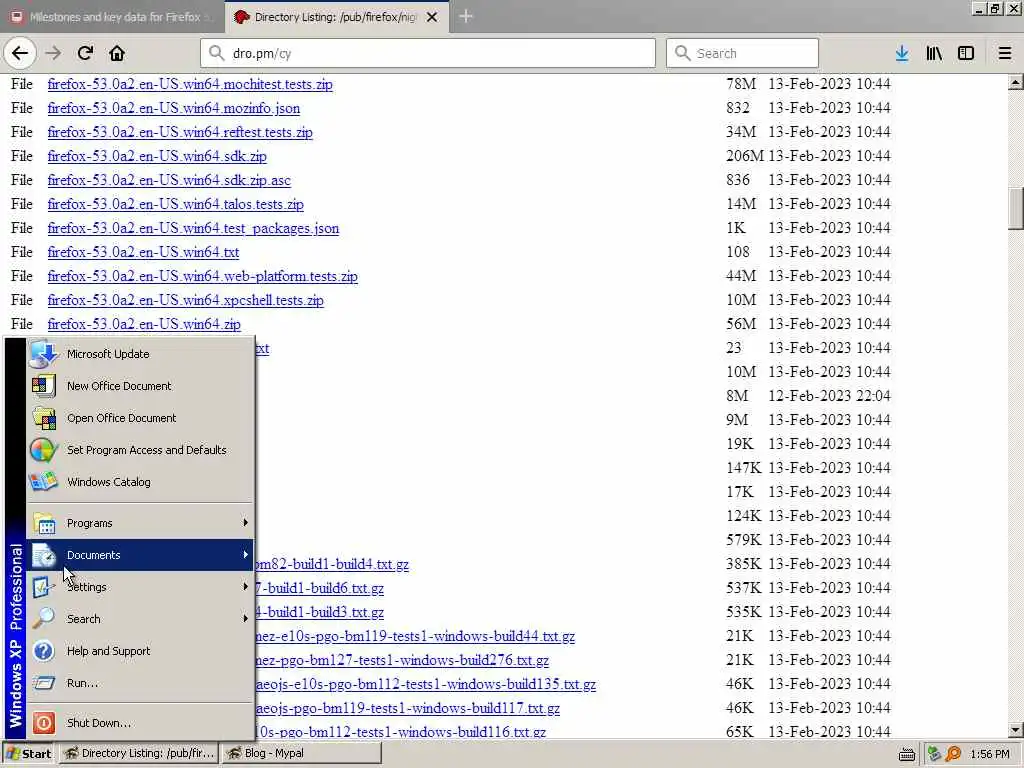
Task: Click the 1:56 PM taskbar clock
Action: pyautogui.click(x=990, y=754)
